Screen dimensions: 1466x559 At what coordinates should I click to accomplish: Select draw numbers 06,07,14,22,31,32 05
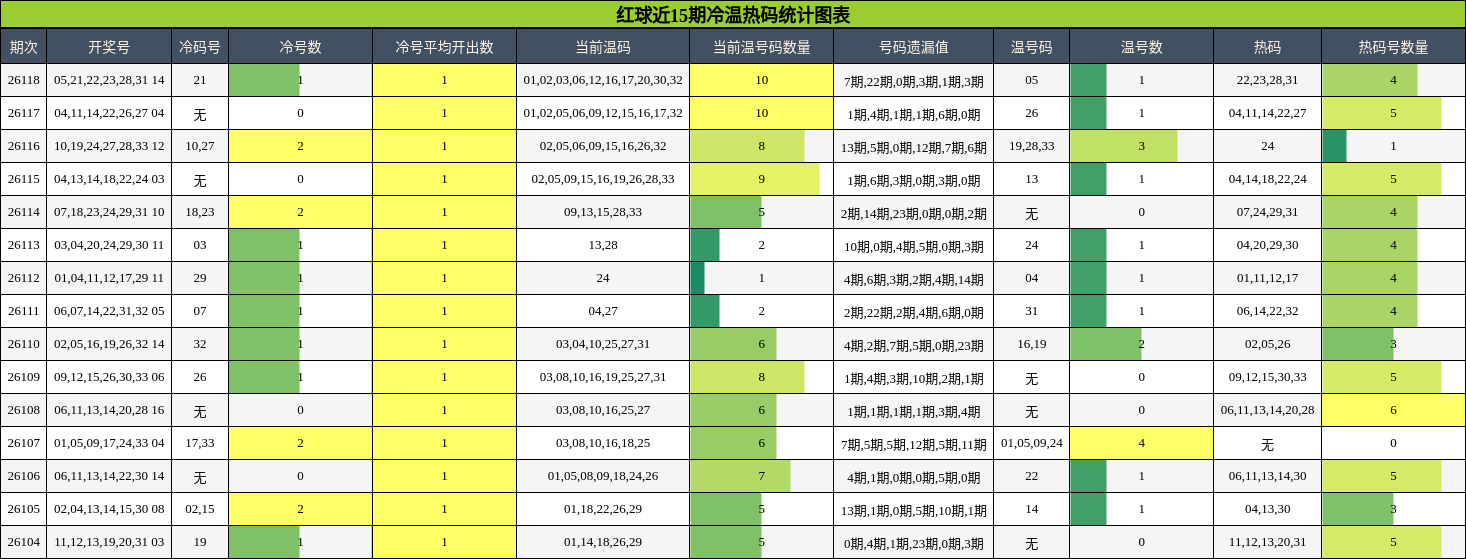[x=109, y=311]
